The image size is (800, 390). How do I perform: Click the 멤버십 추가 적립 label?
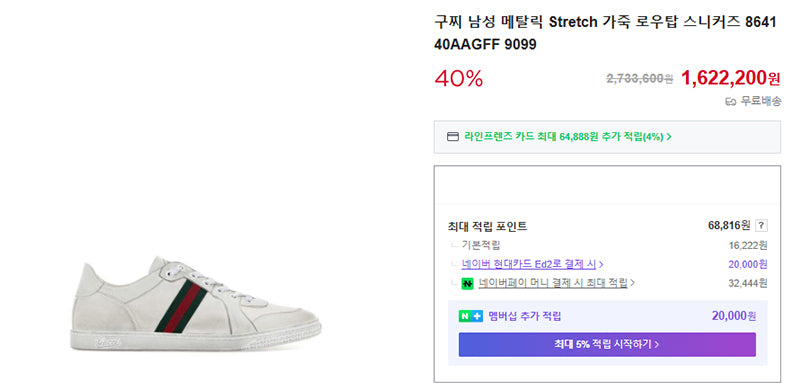[x=524, y=316]
